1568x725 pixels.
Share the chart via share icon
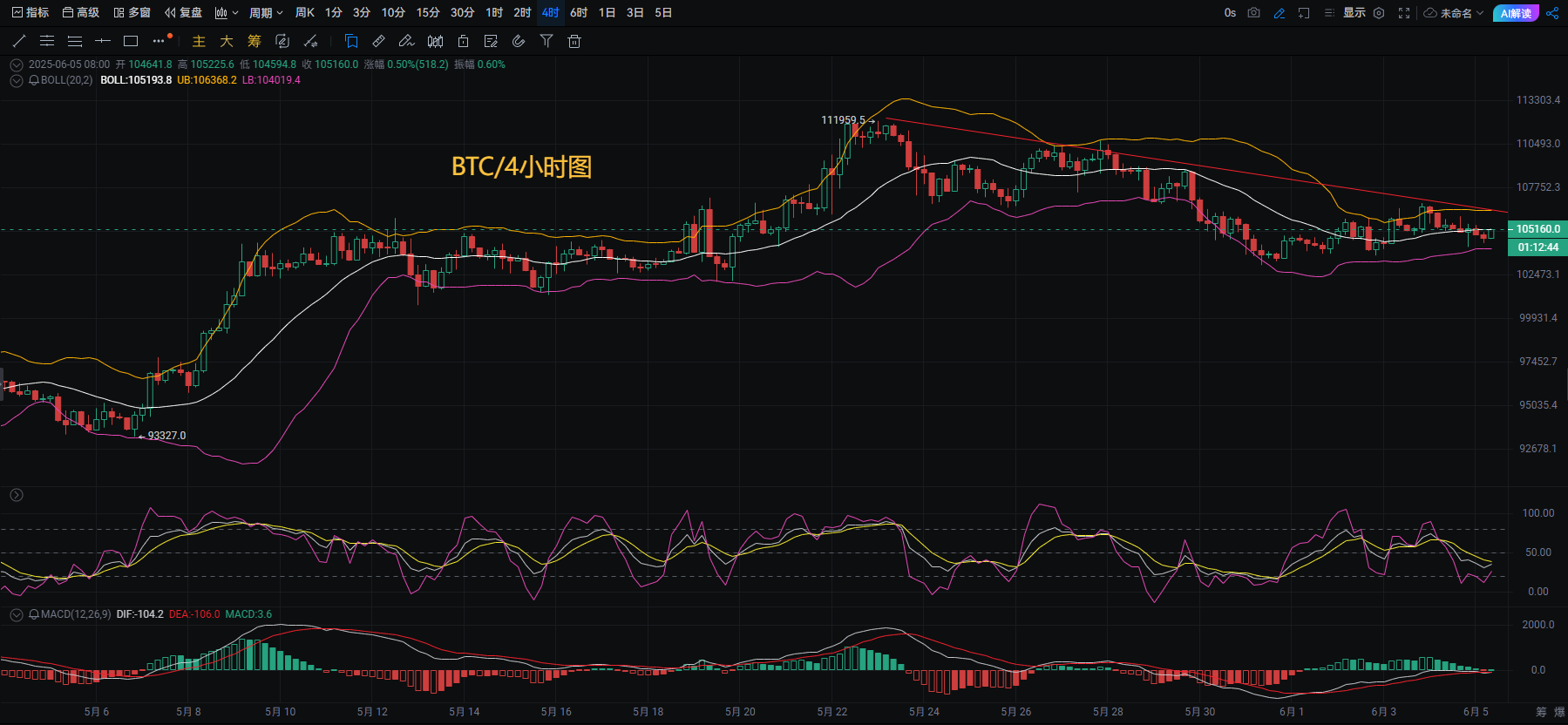click(1552, 13)
